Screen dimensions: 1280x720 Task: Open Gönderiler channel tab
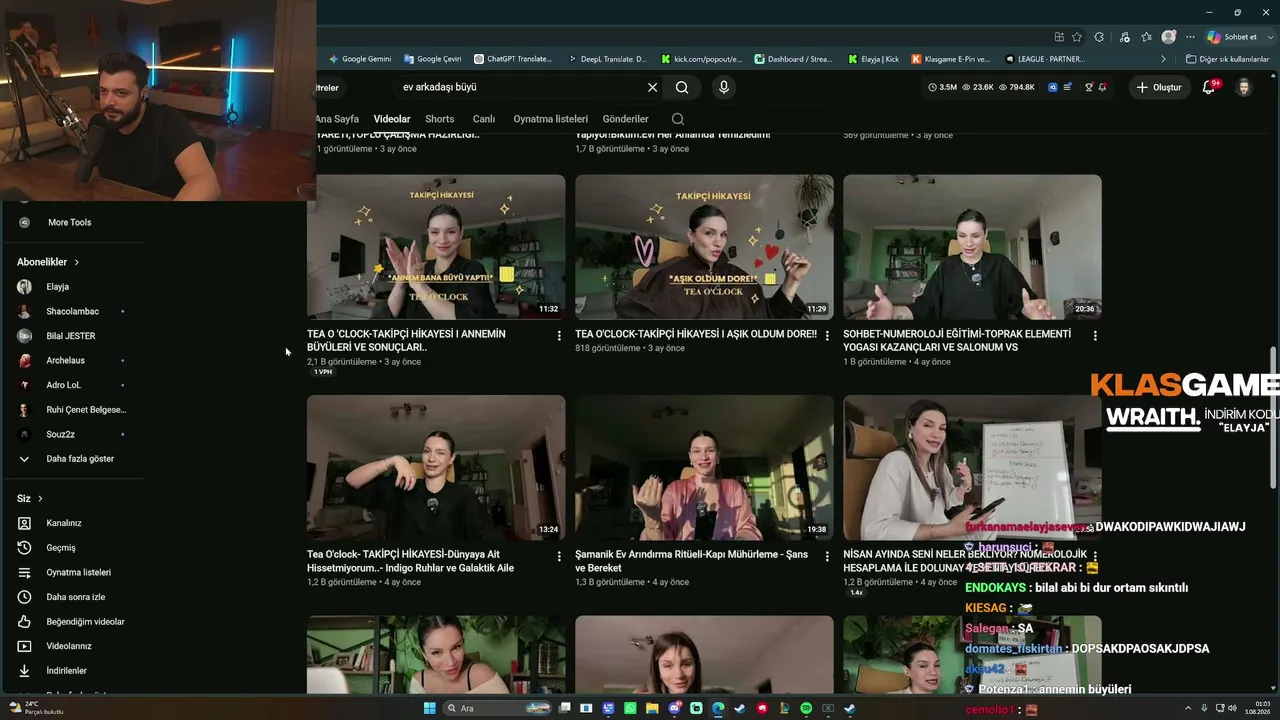[626, 119]
